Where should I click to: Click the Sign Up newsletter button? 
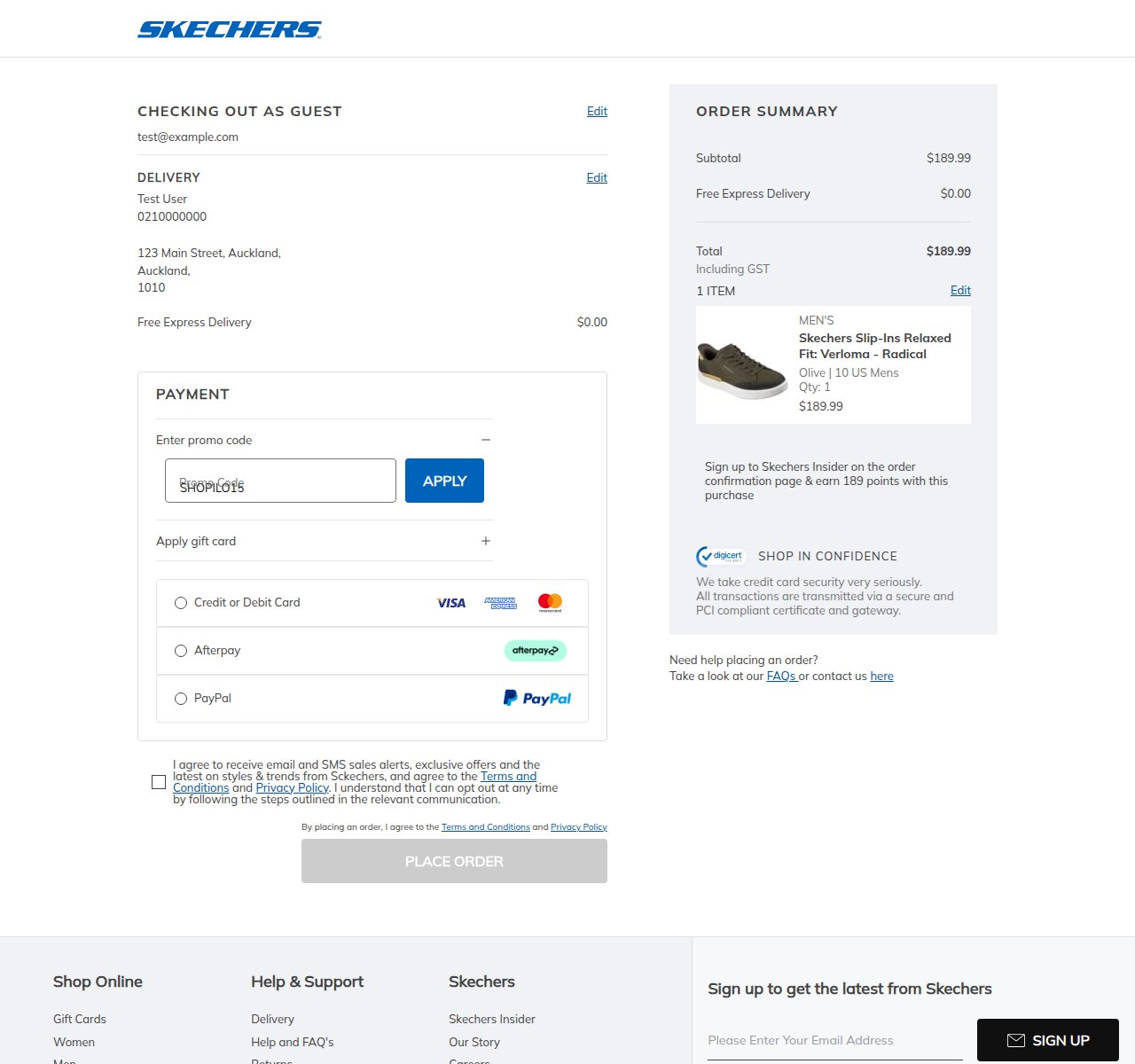(x=1048, y=1040)
